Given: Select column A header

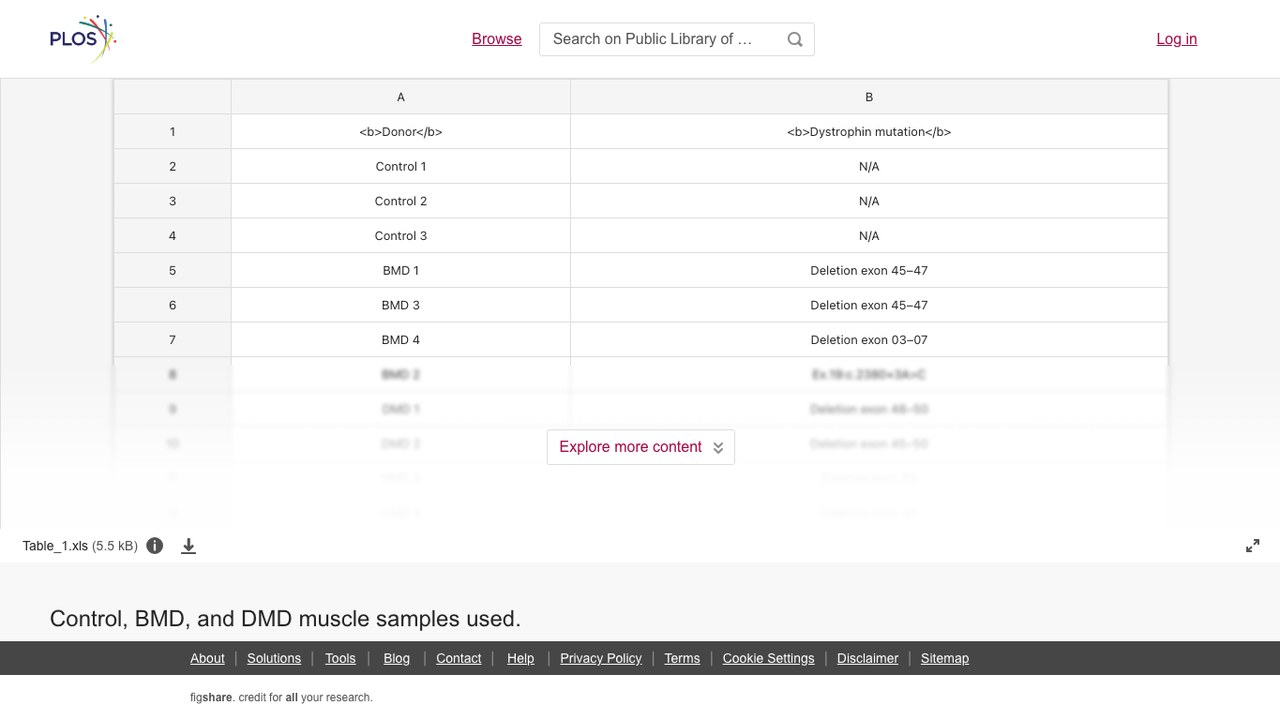Looking at the screenshot, I should coord(401,97).
